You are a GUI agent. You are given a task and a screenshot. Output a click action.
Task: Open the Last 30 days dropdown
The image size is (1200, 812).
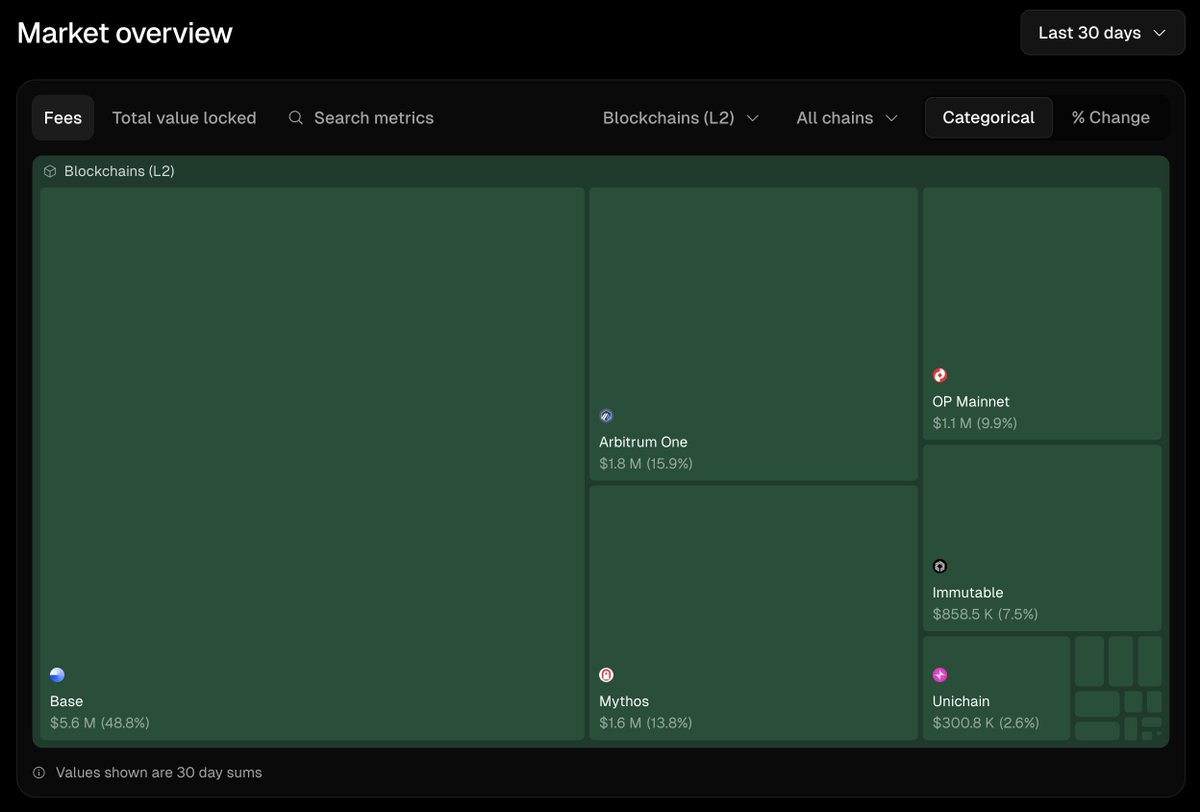pos(1102,33)
